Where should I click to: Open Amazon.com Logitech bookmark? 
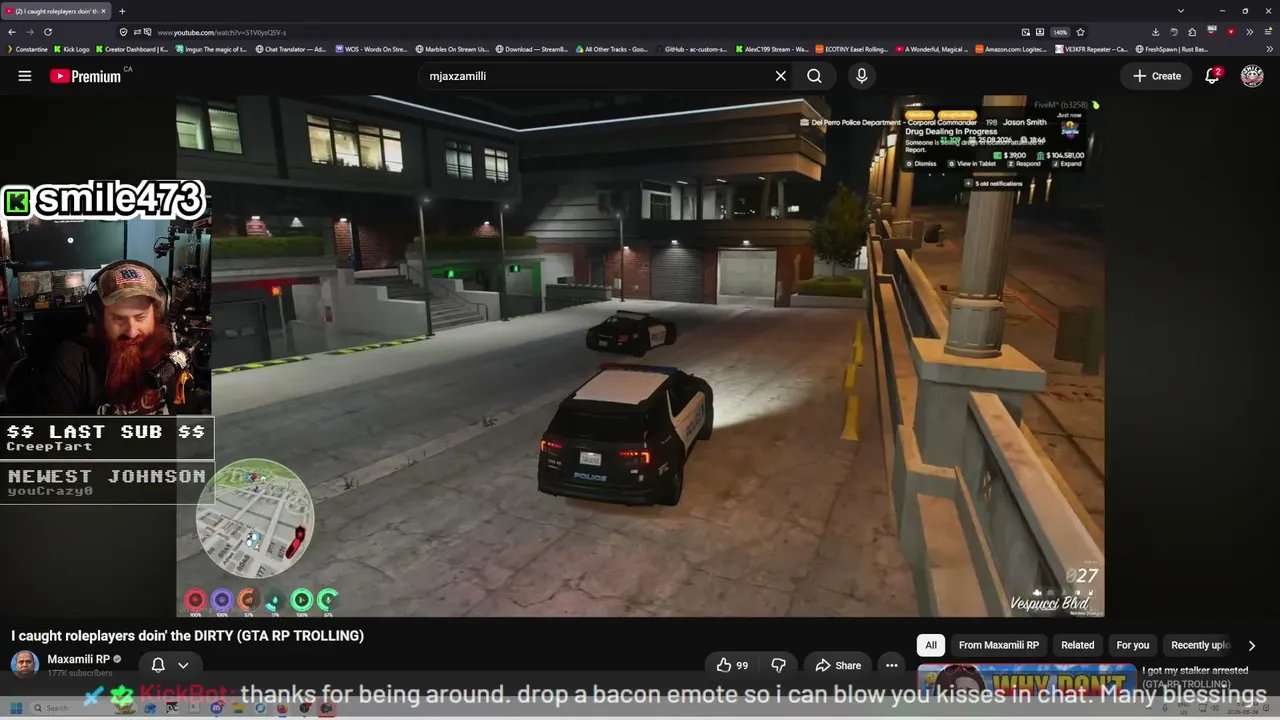(x=1011, y=49)
